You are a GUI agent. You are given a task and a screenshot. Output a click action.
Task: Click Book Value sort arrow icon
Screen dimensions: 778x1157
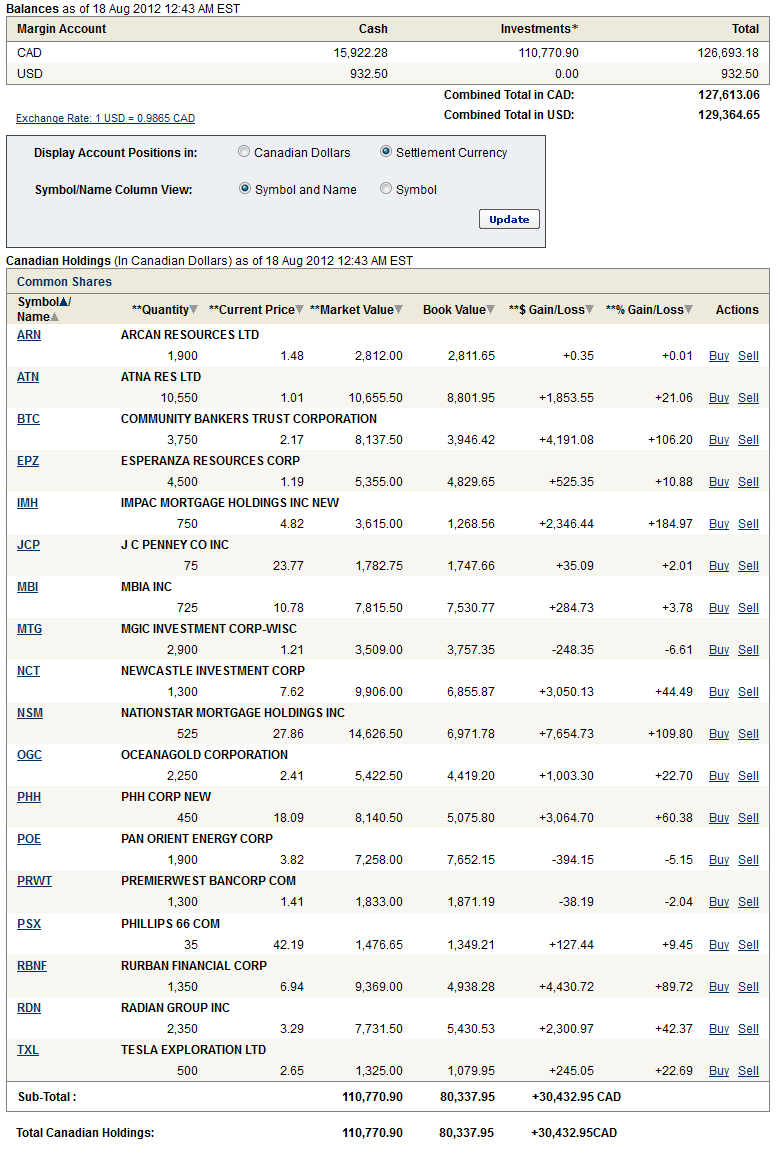[x=490, y=310]
